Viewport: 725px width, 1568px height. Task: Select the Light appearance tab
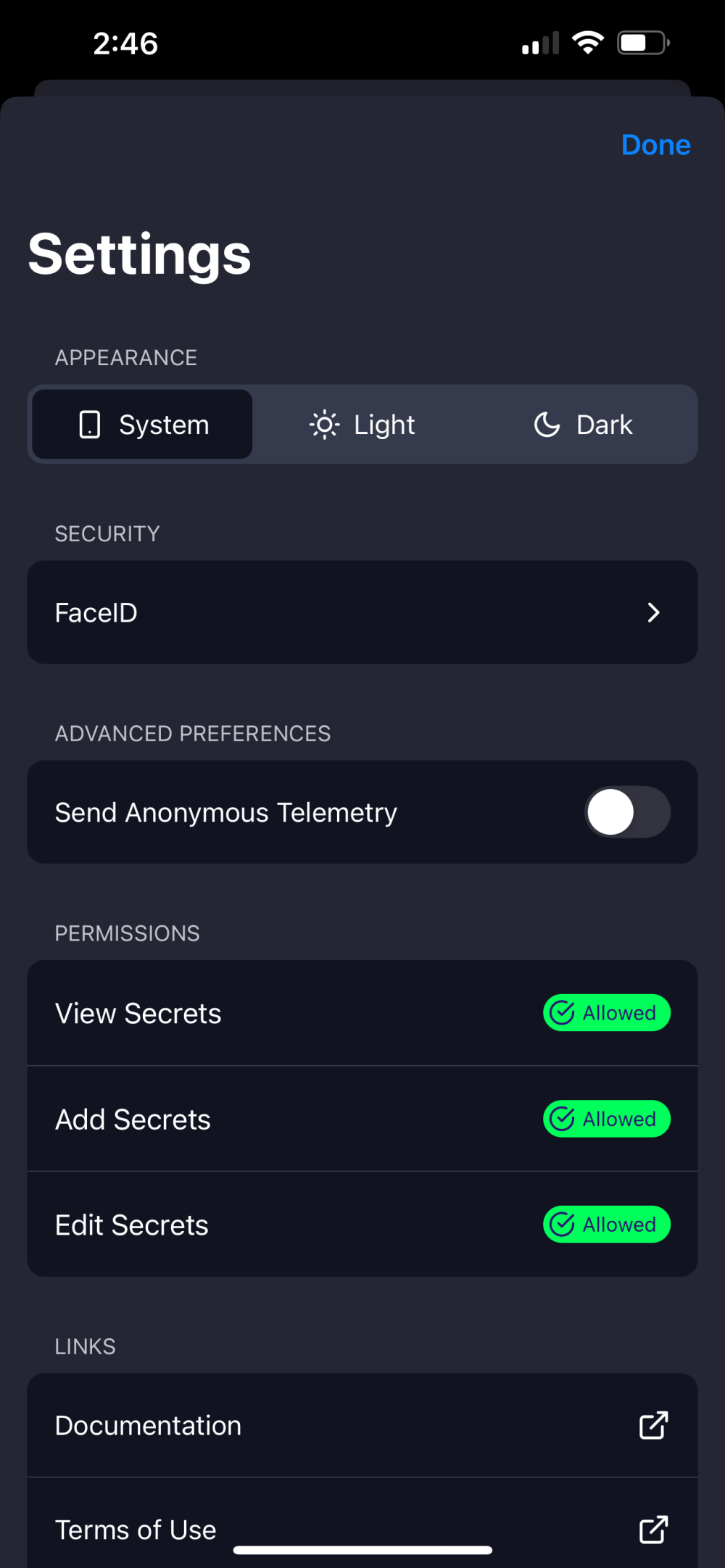363,425
